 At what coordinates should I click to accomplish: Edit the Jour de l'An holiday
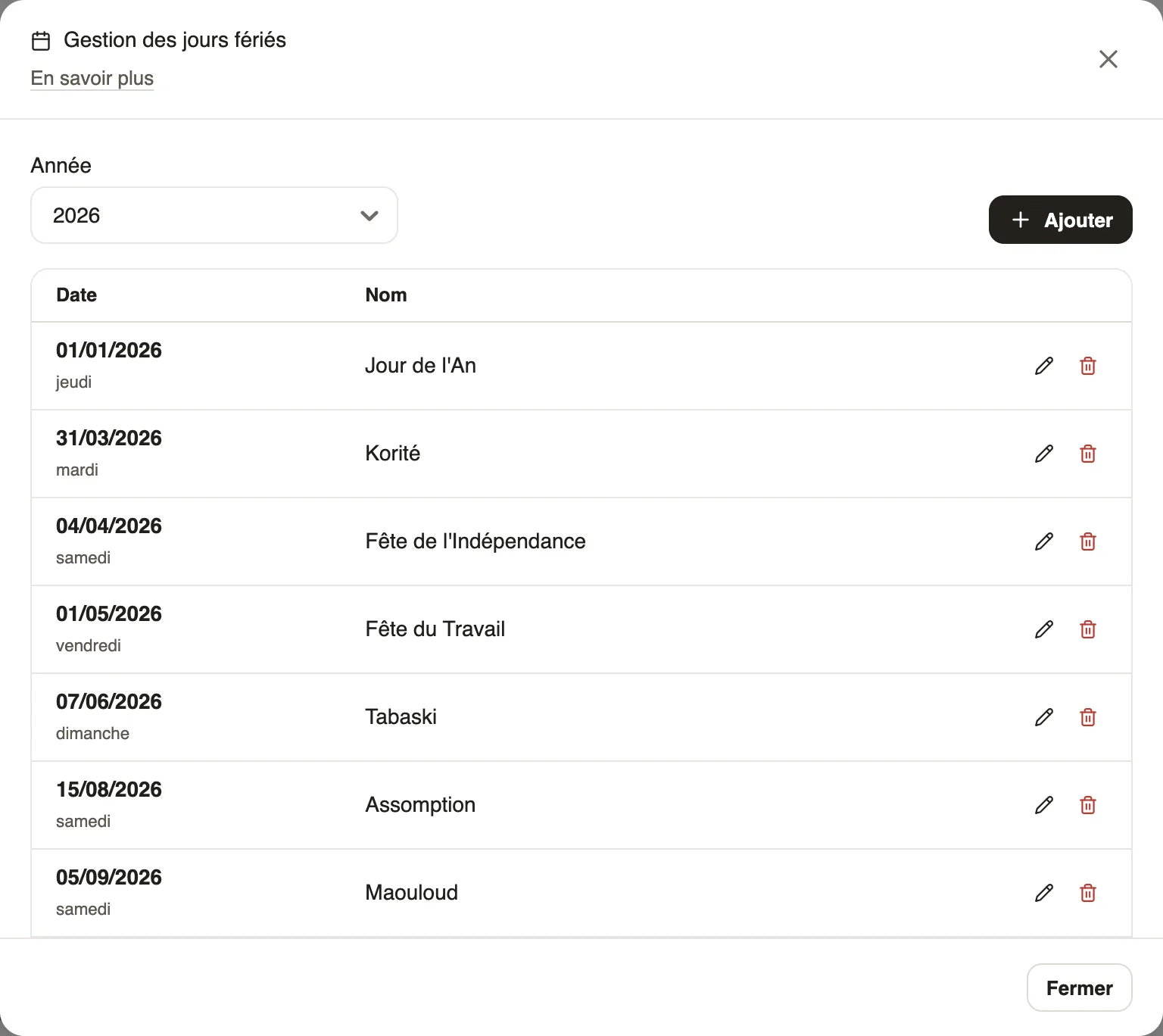(x=1044, y=366)
